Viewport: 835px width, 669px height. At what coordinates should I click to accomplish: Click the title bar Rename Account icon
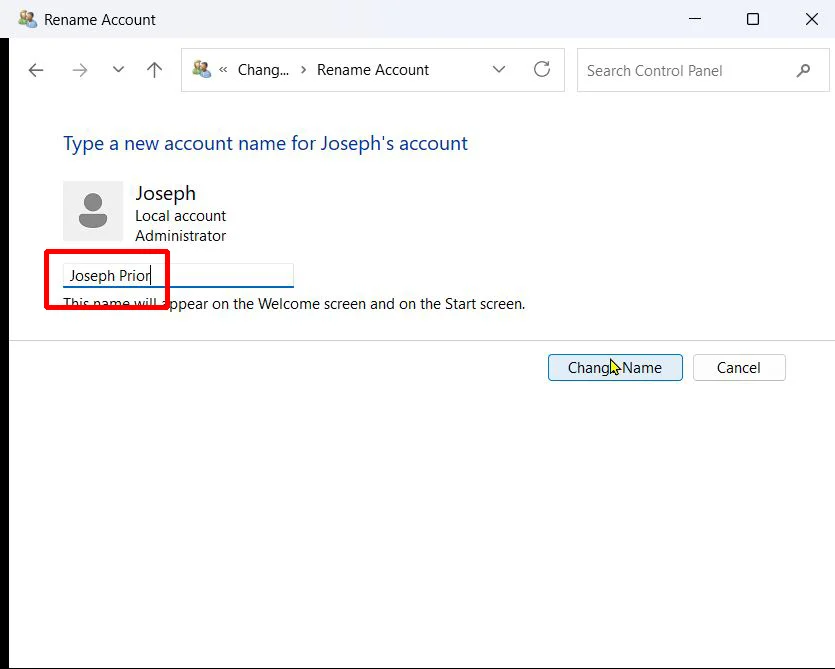tap(27, 19)
